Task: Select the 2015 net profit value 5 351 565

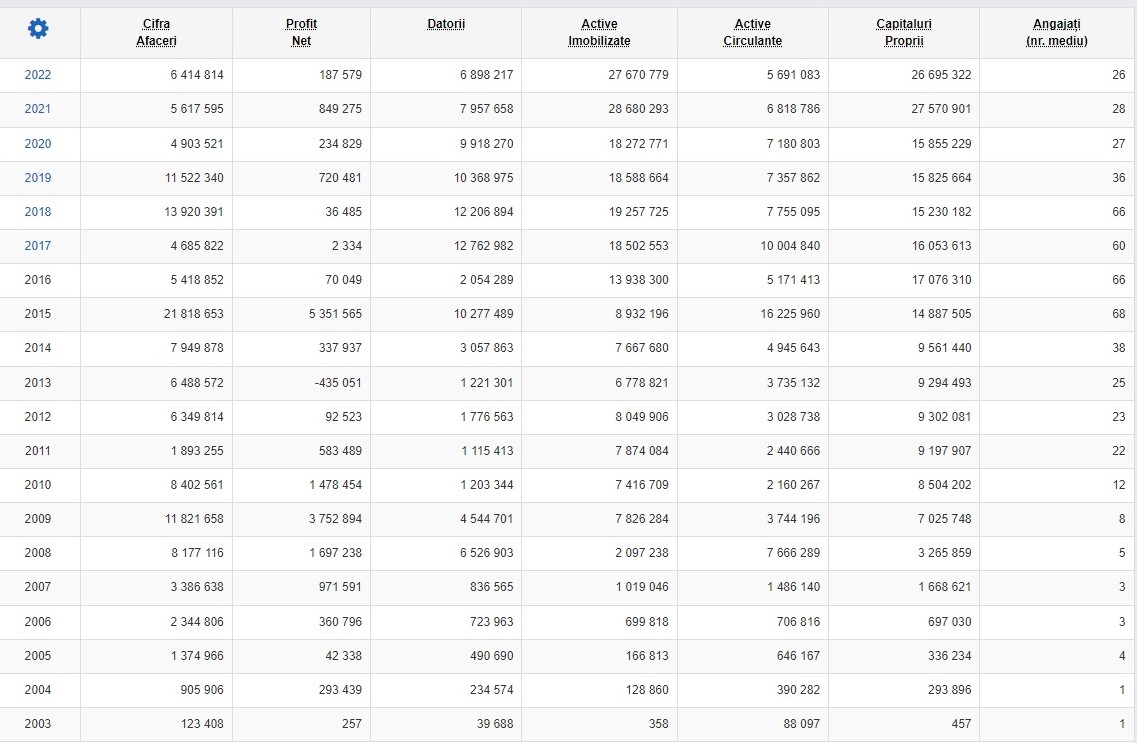Action: pyautogui.click(x=335, y=314)
